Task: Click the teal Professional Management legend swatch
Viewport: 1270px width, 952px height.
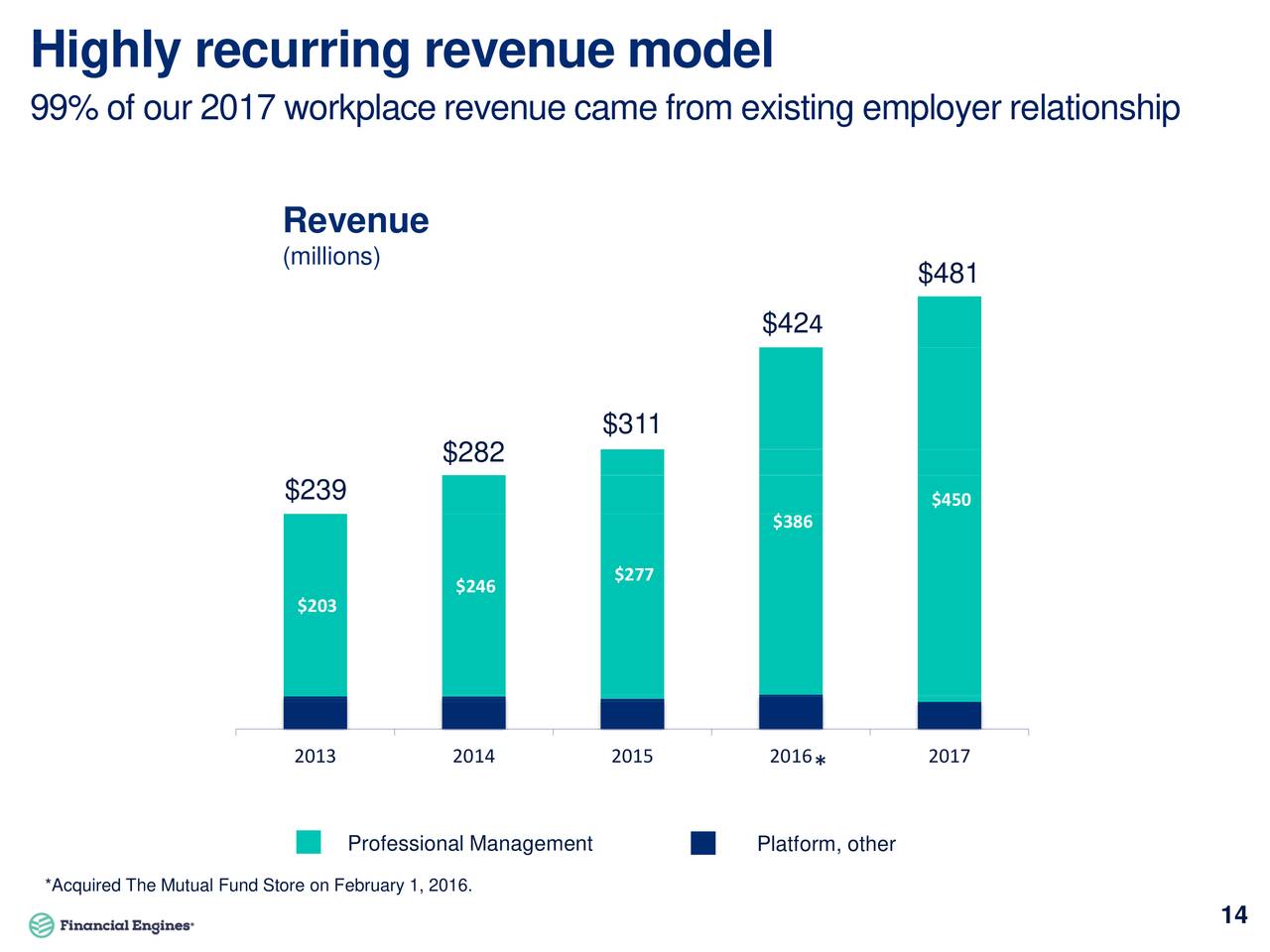Action: pyautogui.click(x=309, y=843)
